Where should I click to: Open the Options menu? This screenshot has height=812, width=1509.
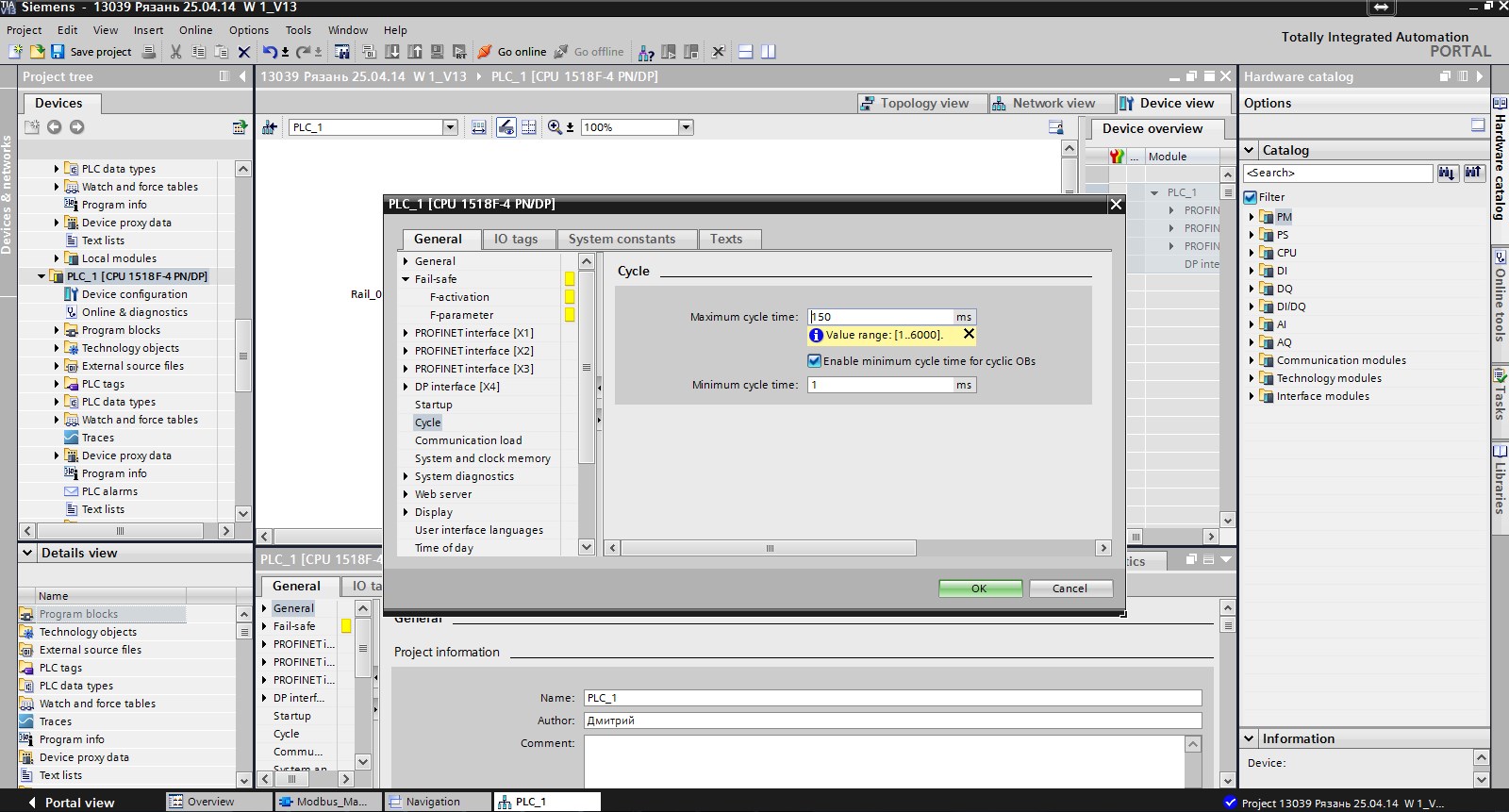(249, 30)
